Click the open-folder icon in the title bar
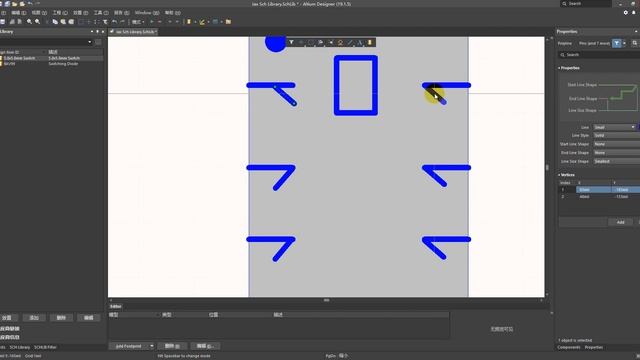640x360 pixels. click(x=14, y=4)
